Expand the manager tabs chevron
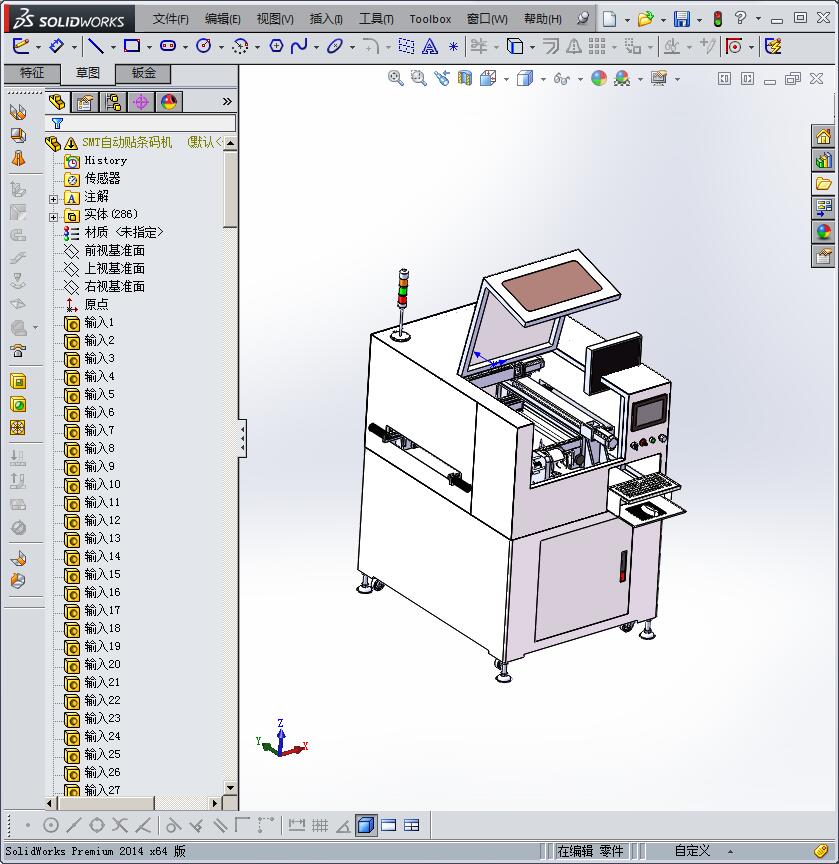The height and width of the screenshot is (864, 839). pos(227,101)
